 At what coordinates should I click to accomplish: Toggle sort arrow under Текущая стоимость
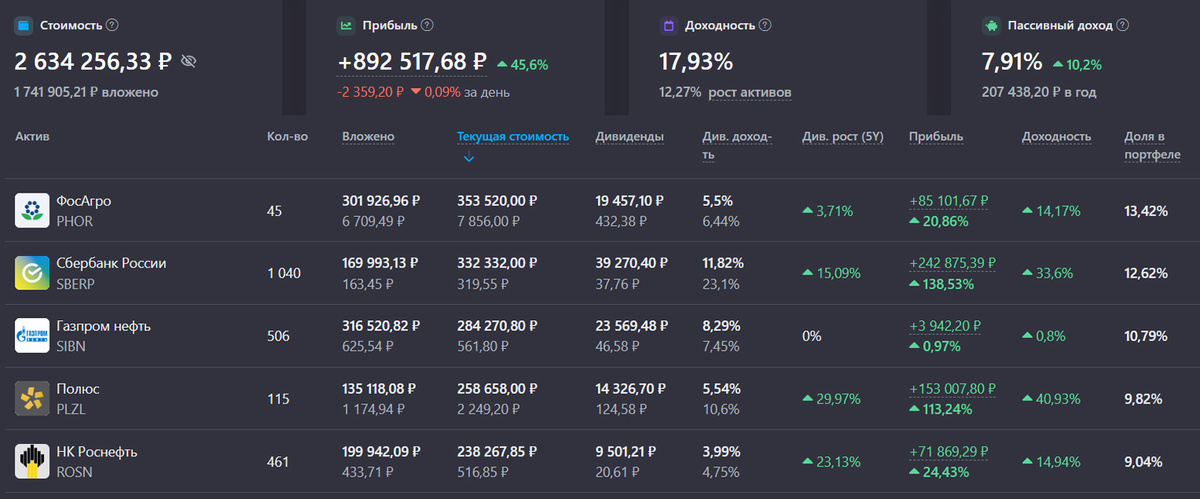(469, 158)
